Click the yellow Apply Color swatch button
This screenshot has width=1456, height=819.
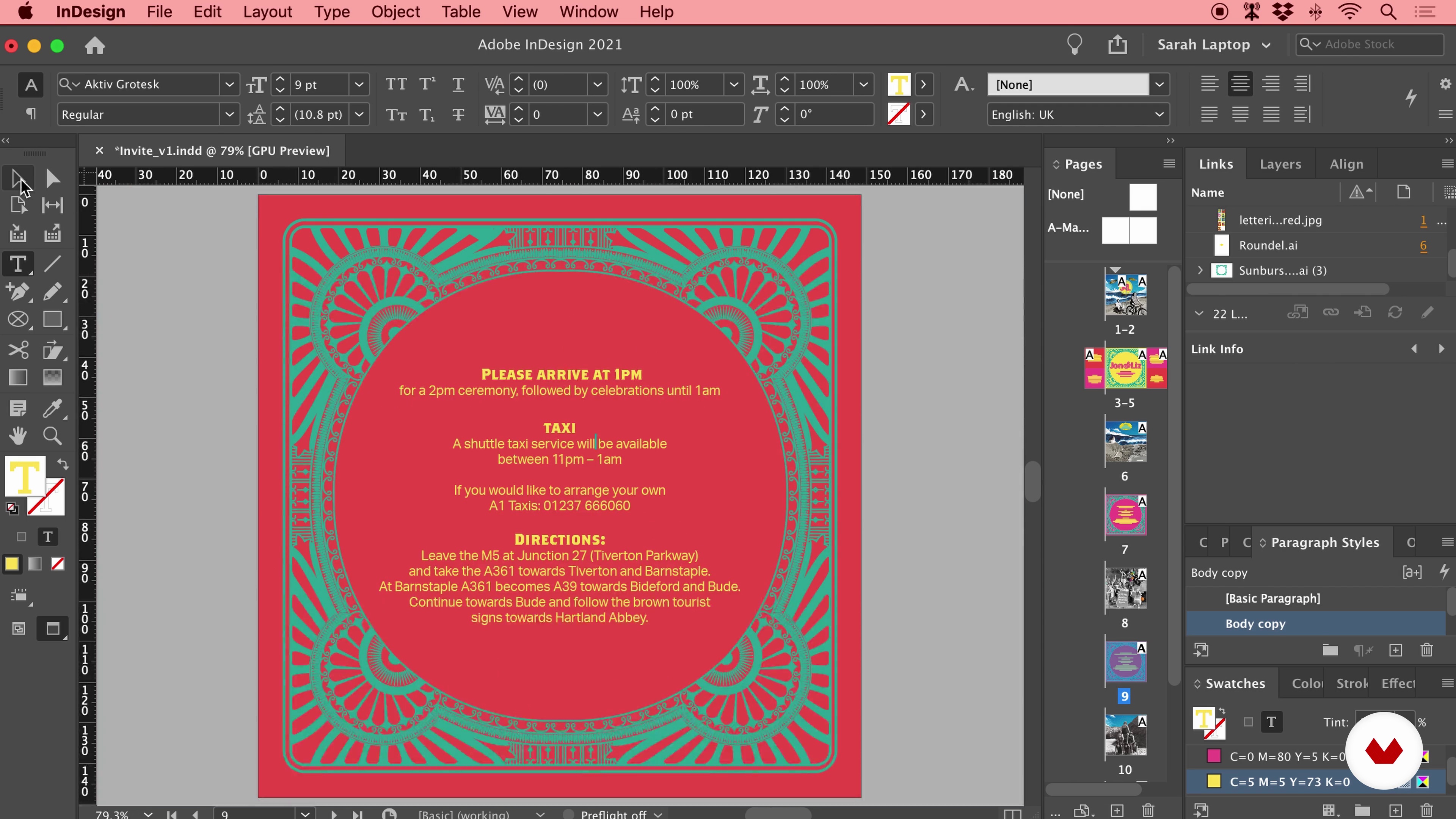[x=11, y=564]
